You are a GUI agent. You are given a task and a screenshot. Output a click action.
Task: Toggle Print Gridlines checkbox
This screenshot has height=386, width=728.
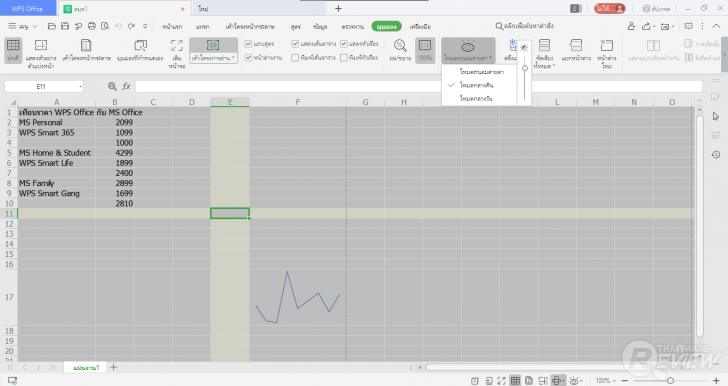(x=295, y=58)
